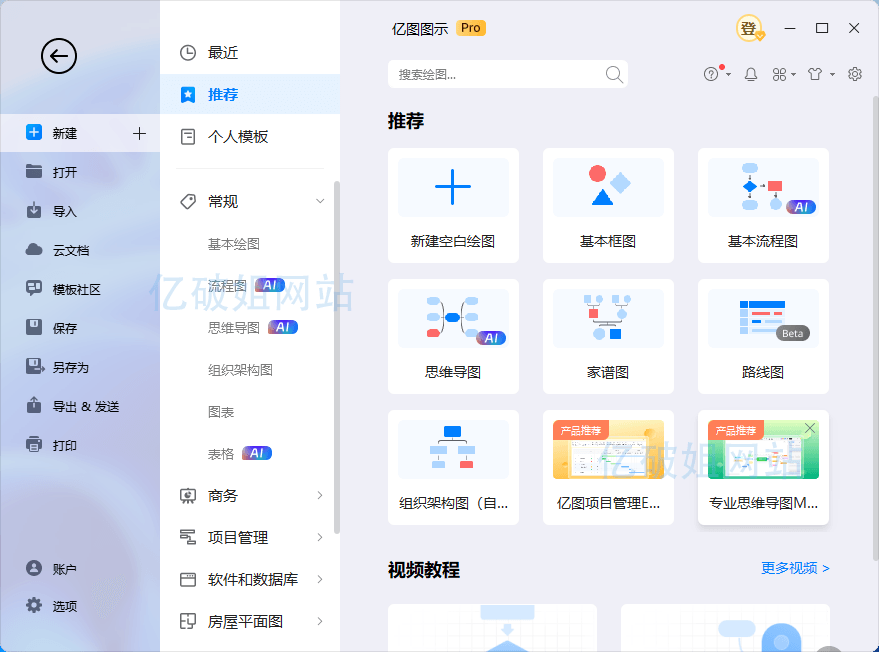The height and width of the screenshot is (652, 879).
Task: Select 图表 in the category list
Action: point(221,412)
